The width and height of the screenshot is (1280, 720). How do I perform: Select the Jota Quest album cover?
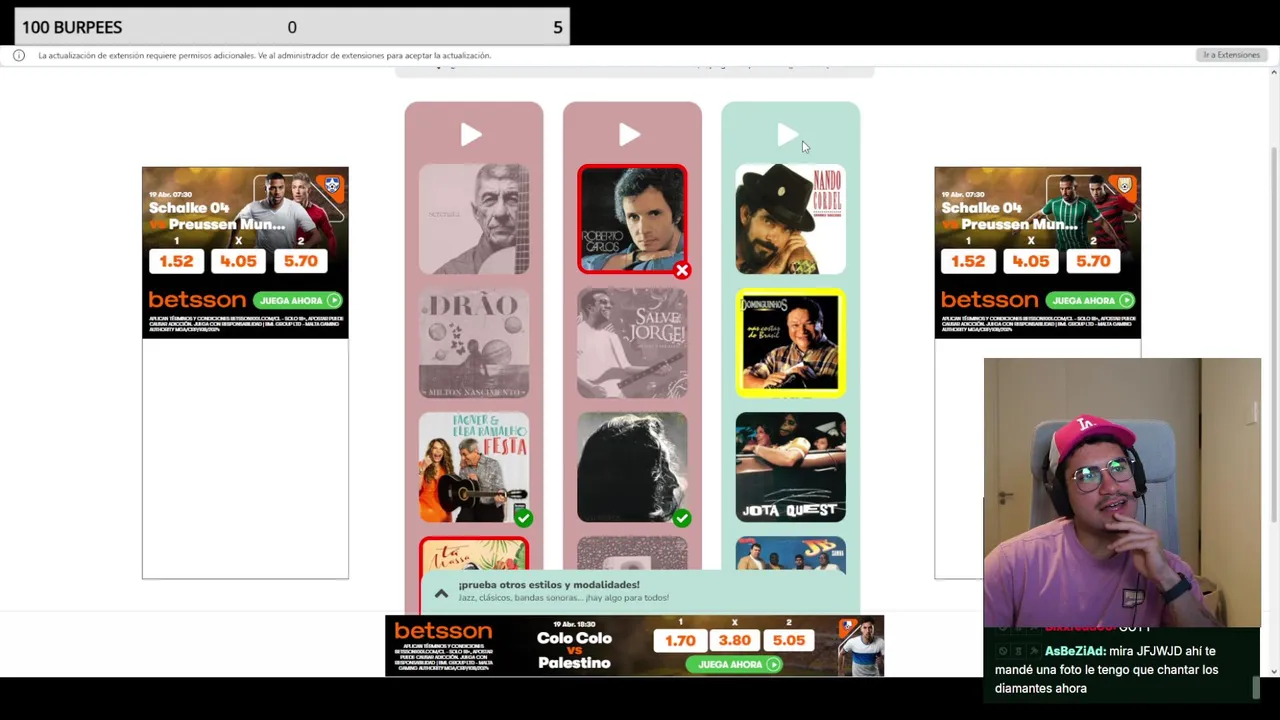(x=790, y=467)
